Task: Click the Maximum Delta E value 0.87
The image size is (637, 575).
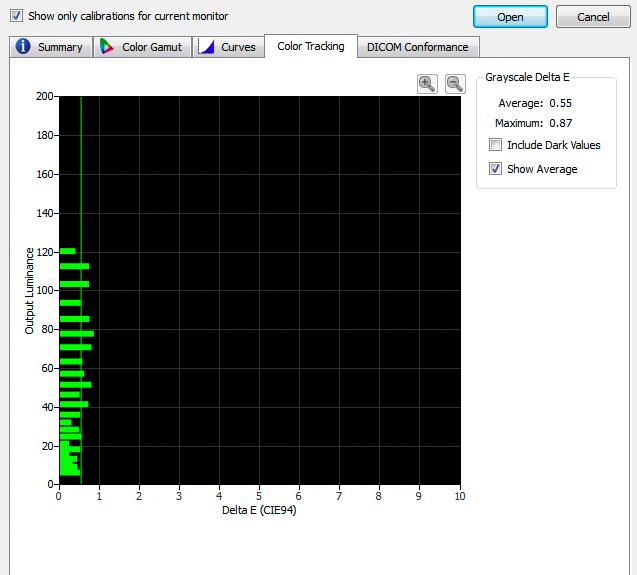Action: click(560, 123)
